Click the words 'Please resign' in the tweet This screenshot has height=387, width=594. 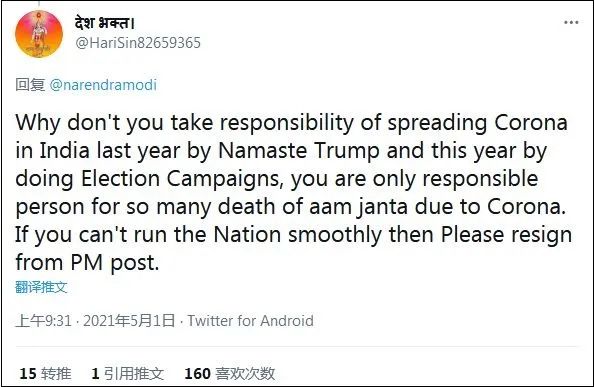point(506,235)
